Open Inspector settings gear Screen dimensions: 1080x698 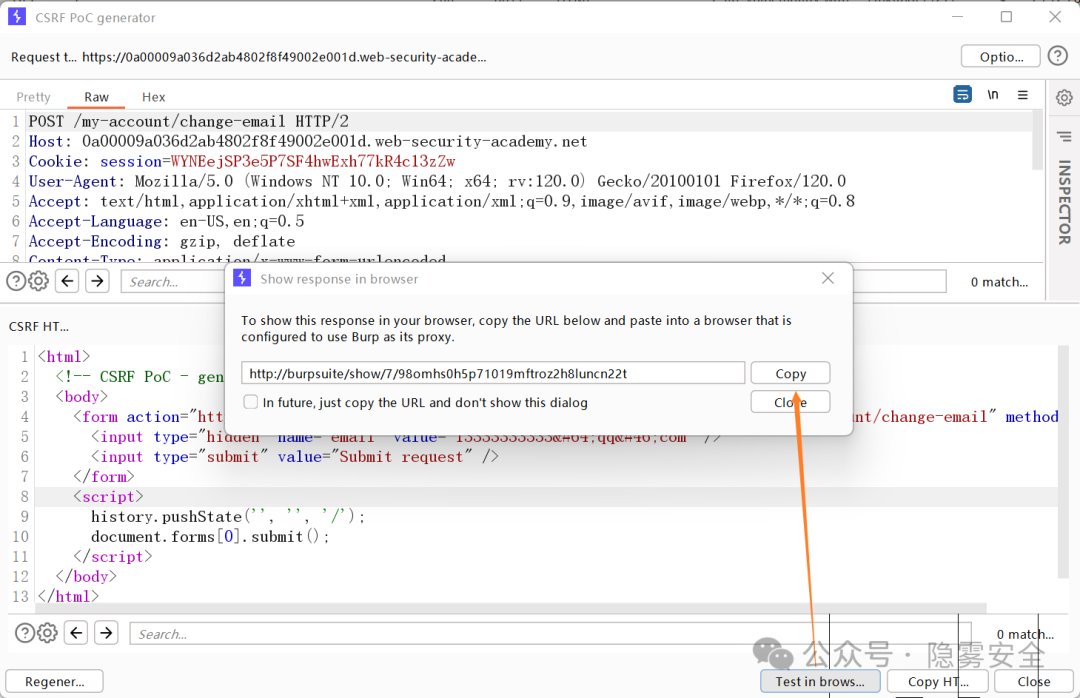click(x=1064, y=97)
